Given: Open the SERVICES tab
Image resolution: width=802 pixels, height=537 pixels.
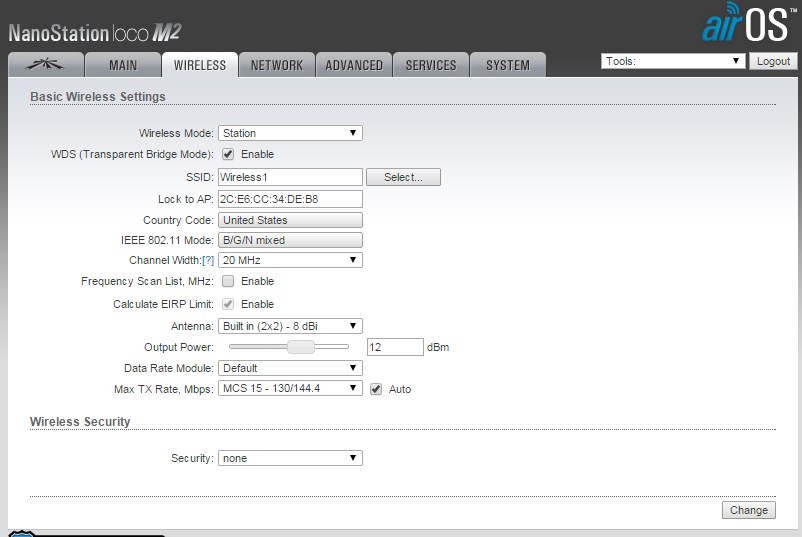Looking at the screenshot, I should pyautogui.click(x=431, y=64).
